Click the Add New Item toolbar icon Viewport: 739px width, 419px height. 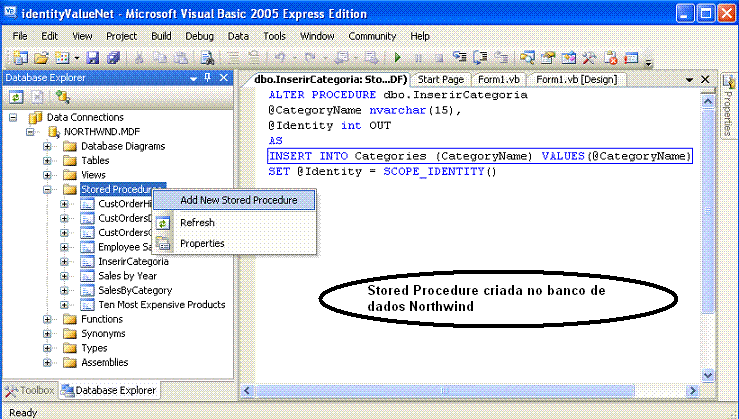point(62,58)
